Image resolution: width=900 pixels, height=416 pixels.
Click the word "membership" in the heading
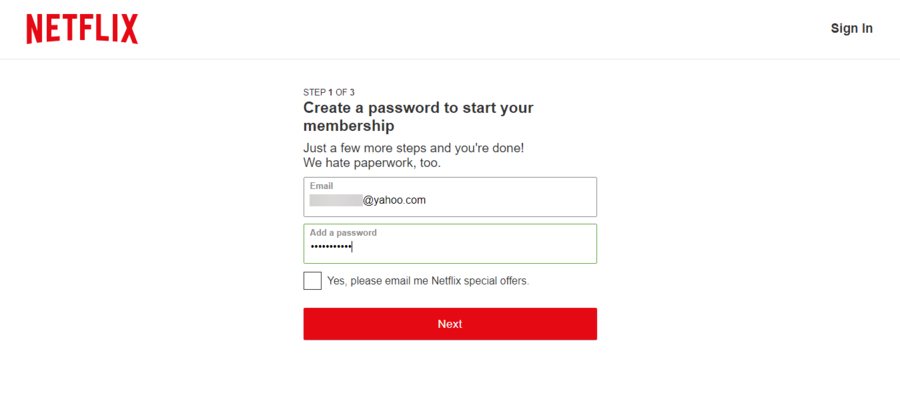point(348,126)
